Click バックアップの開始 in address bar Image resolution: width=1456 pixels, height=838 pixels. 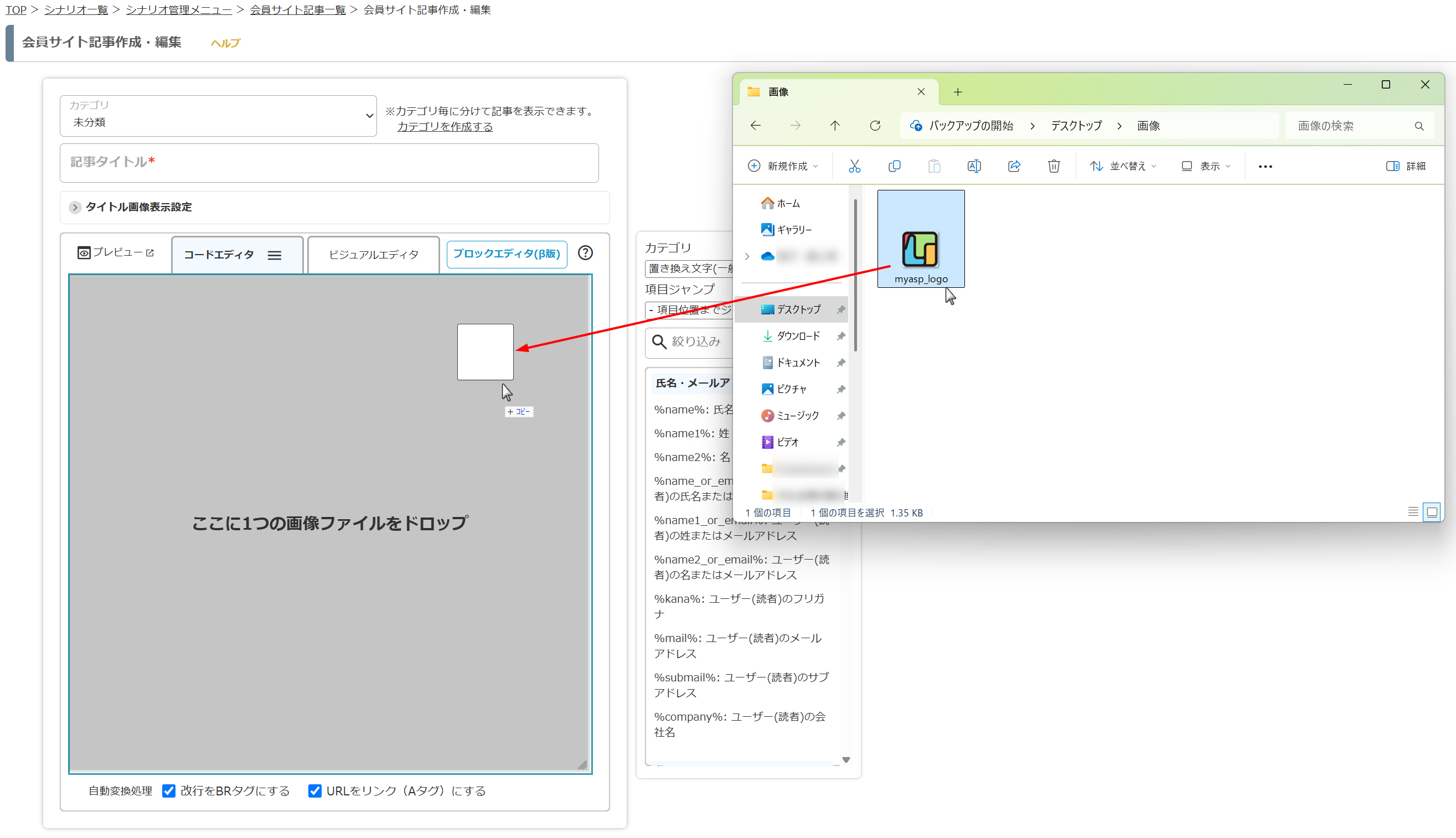(971, 126)
